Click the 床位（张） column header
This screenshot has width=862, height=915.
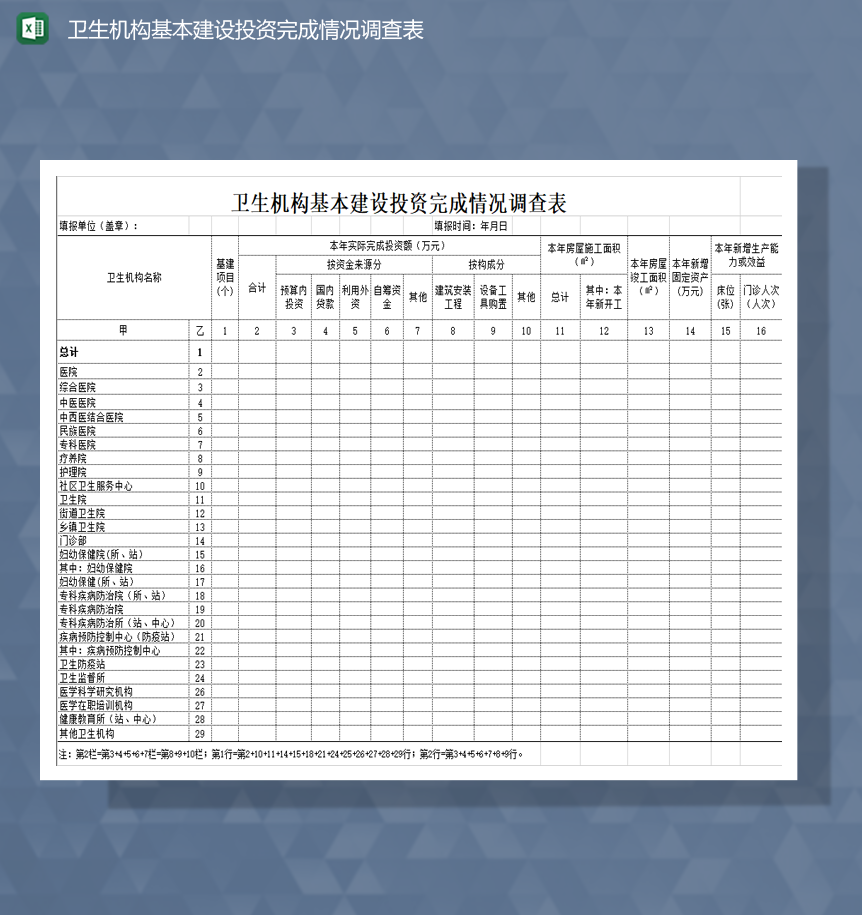(723, 297)
